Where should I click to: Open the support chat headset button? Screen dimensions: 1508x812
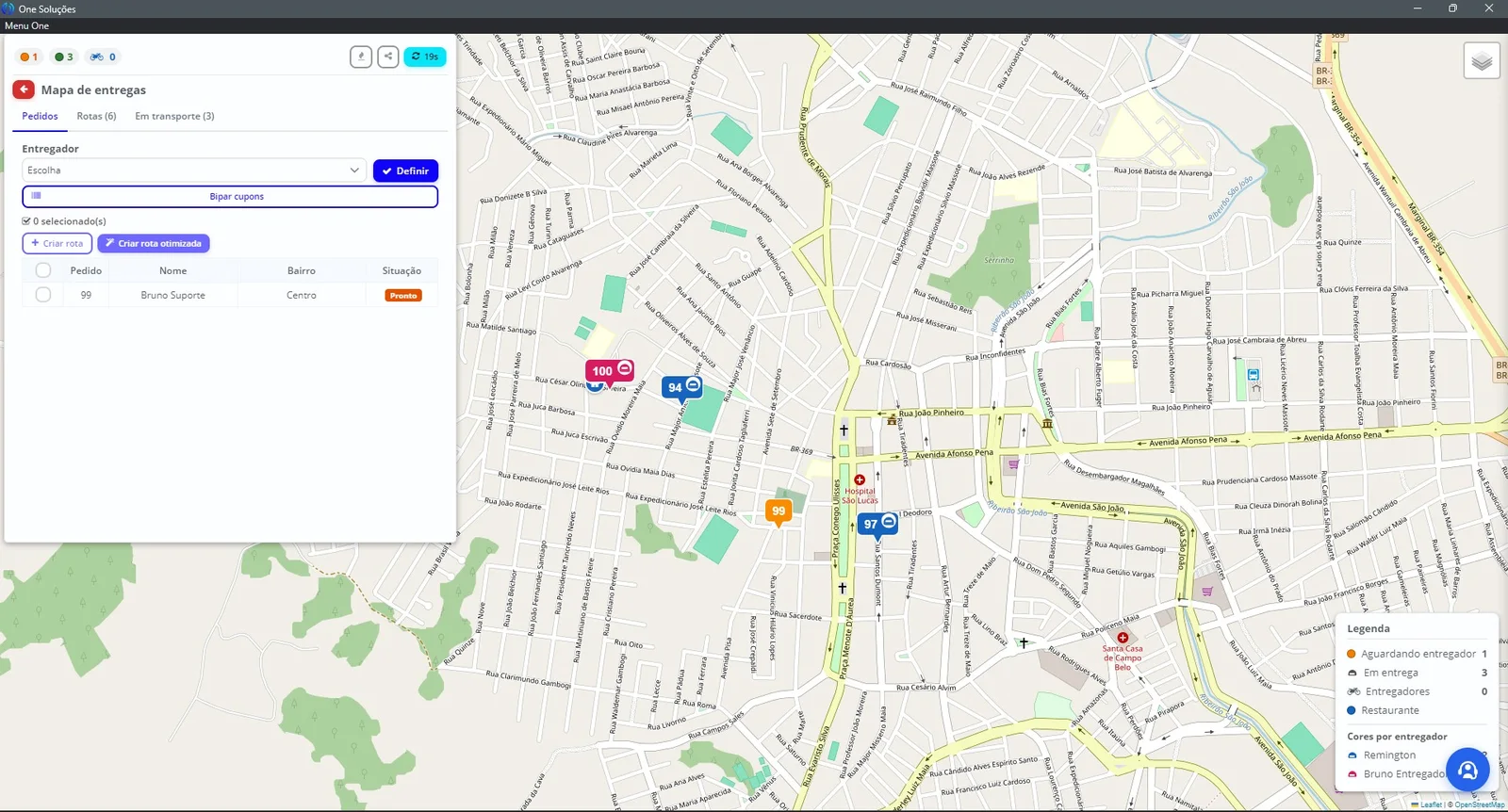coord(1467,770)
